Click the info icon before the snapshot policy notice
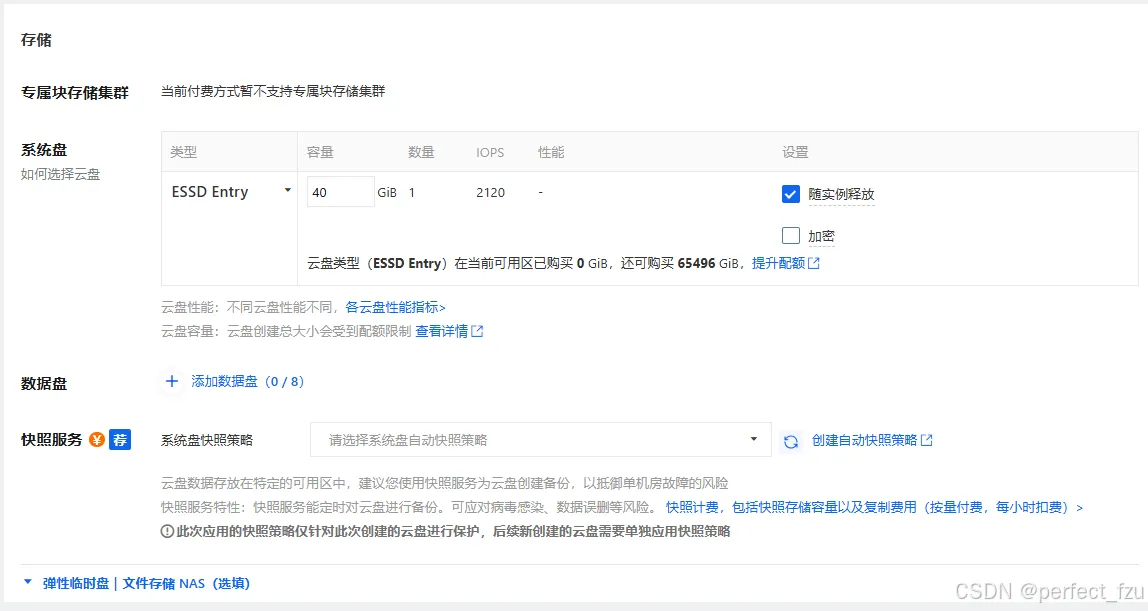The height and width of the screenshot is (611, 1148). [169, 531]
